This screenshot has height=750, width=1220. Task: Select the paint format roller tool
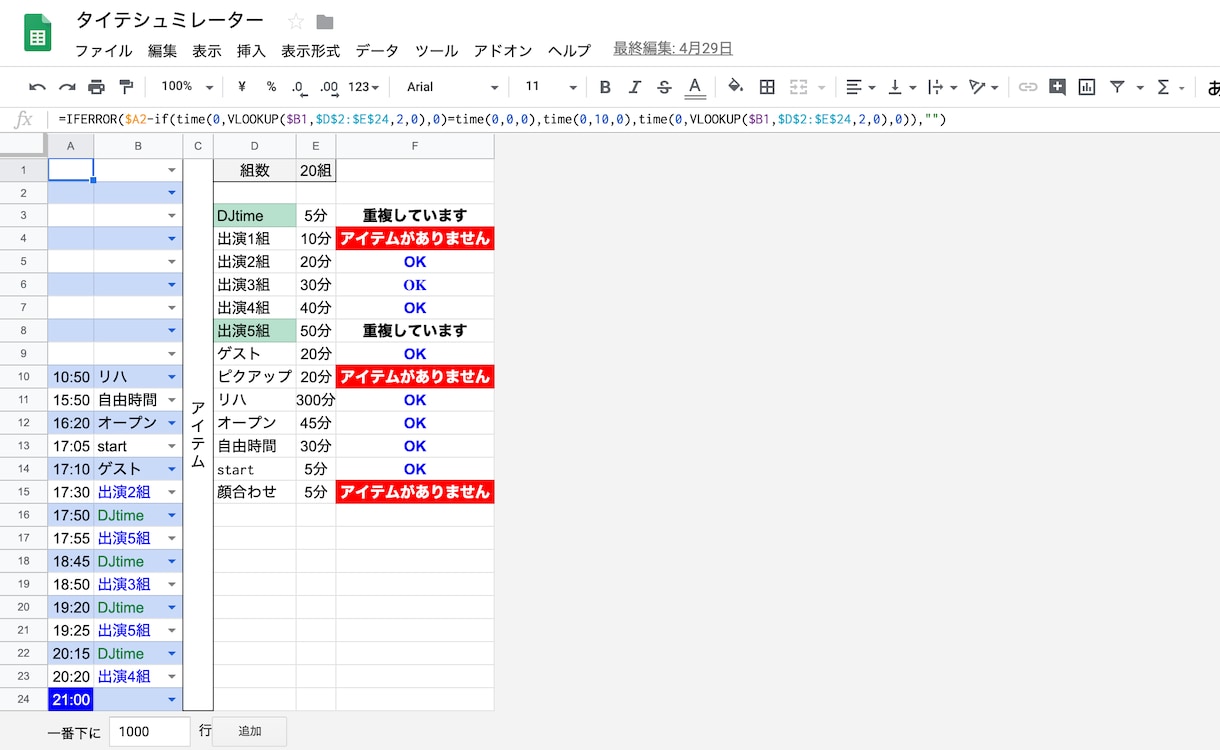pyautogui.click(x=126, y=87)
